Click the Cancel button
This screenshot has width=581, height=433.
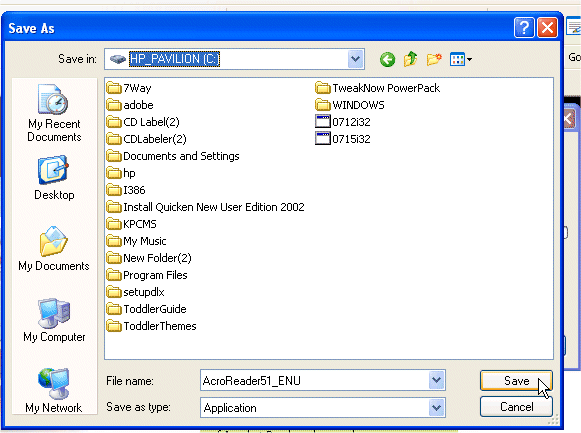pos(516,407)
